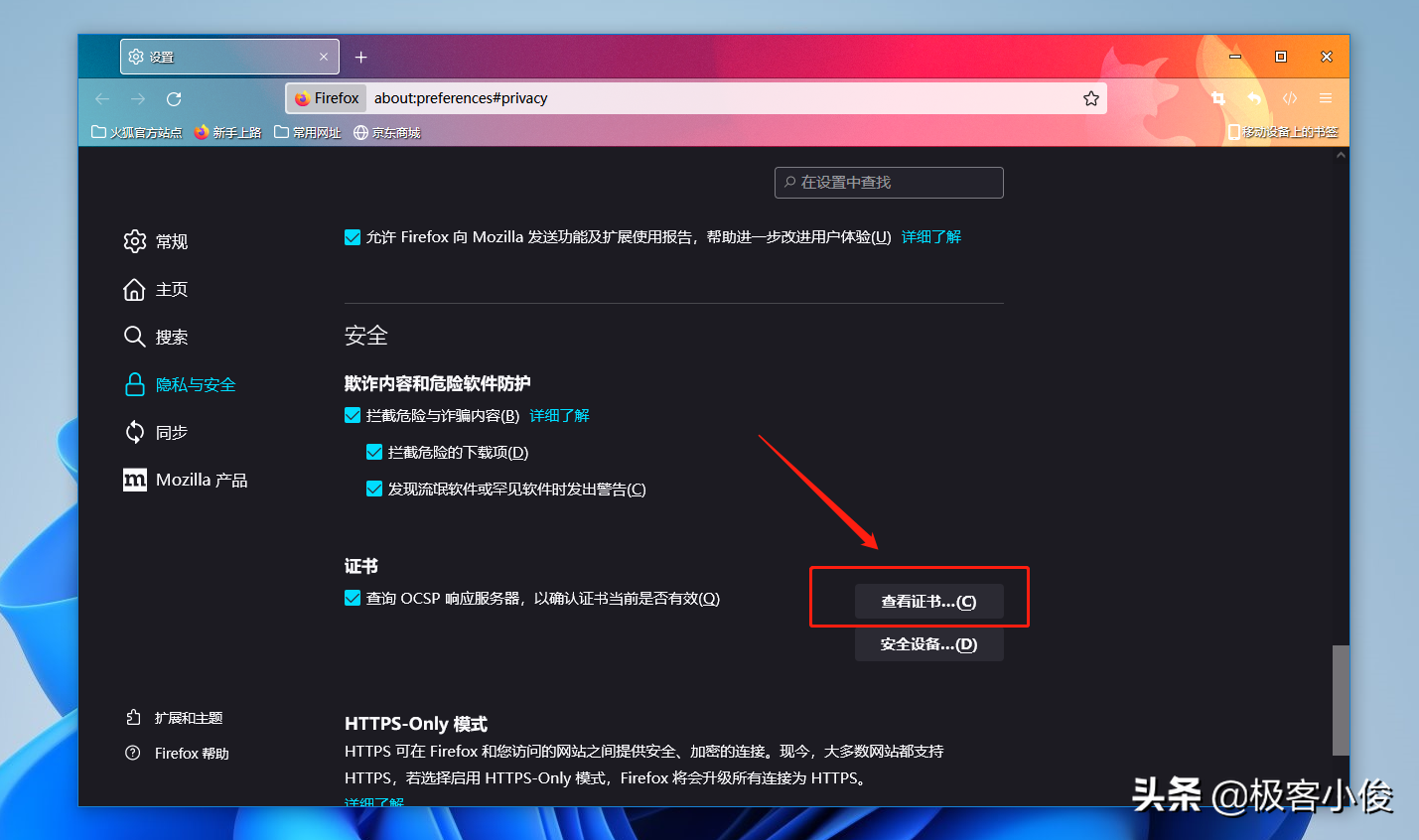Open a new tab with the plus button
The width and height of the screenshot is (1419, 840).
pyautogui.click(x=361, y=57)
